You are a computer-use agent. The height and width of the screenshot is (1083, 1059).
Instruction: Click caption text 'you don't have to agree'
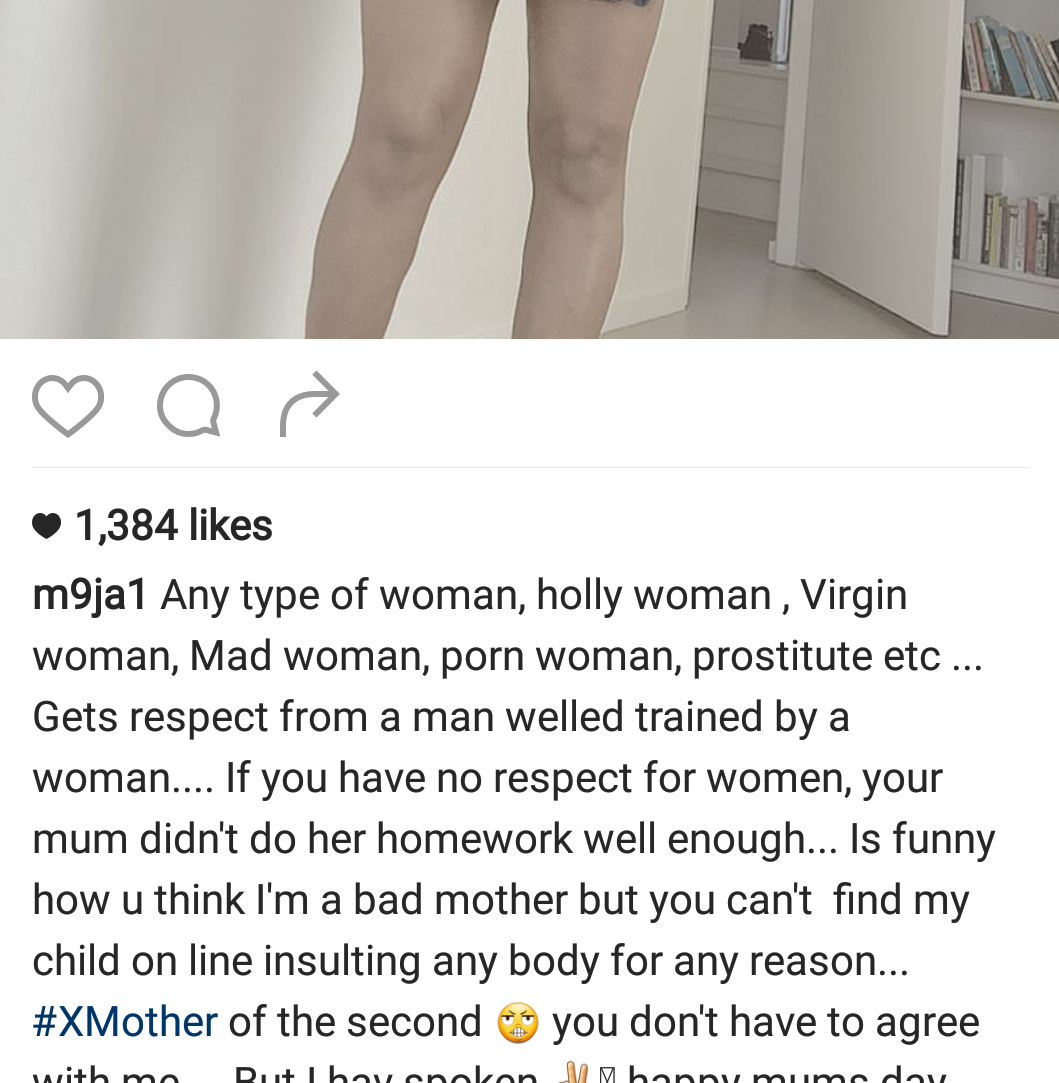(x=765, y=1022)
